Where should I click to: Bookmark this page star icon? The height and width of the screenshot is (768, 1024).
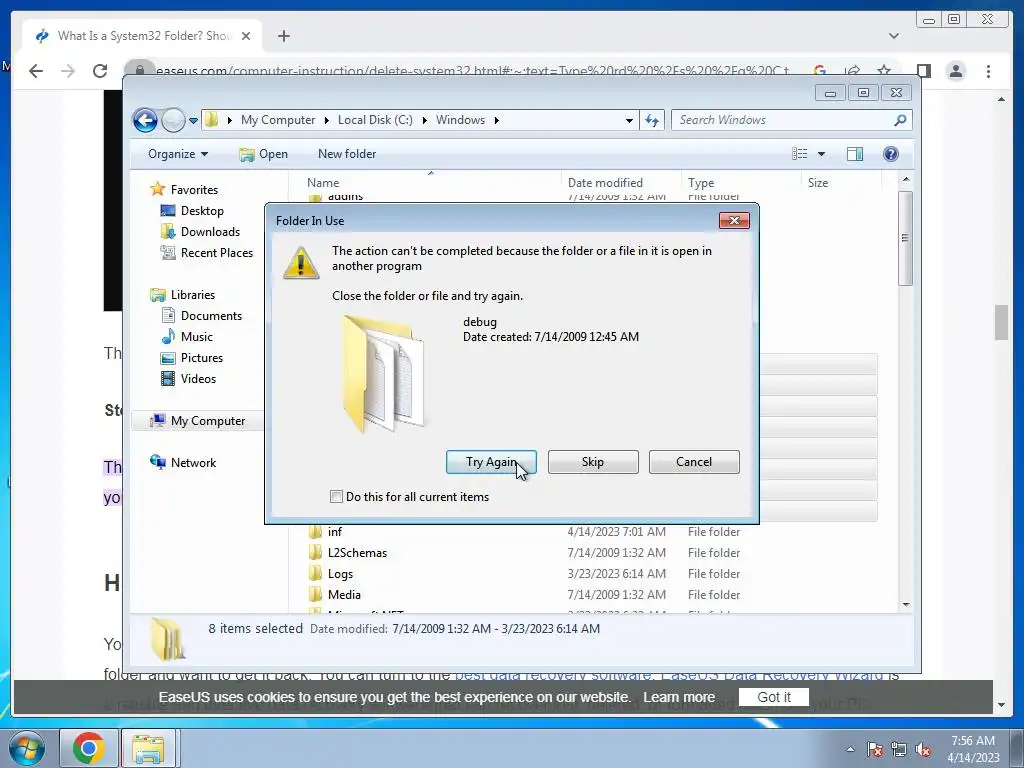point(884,71)
